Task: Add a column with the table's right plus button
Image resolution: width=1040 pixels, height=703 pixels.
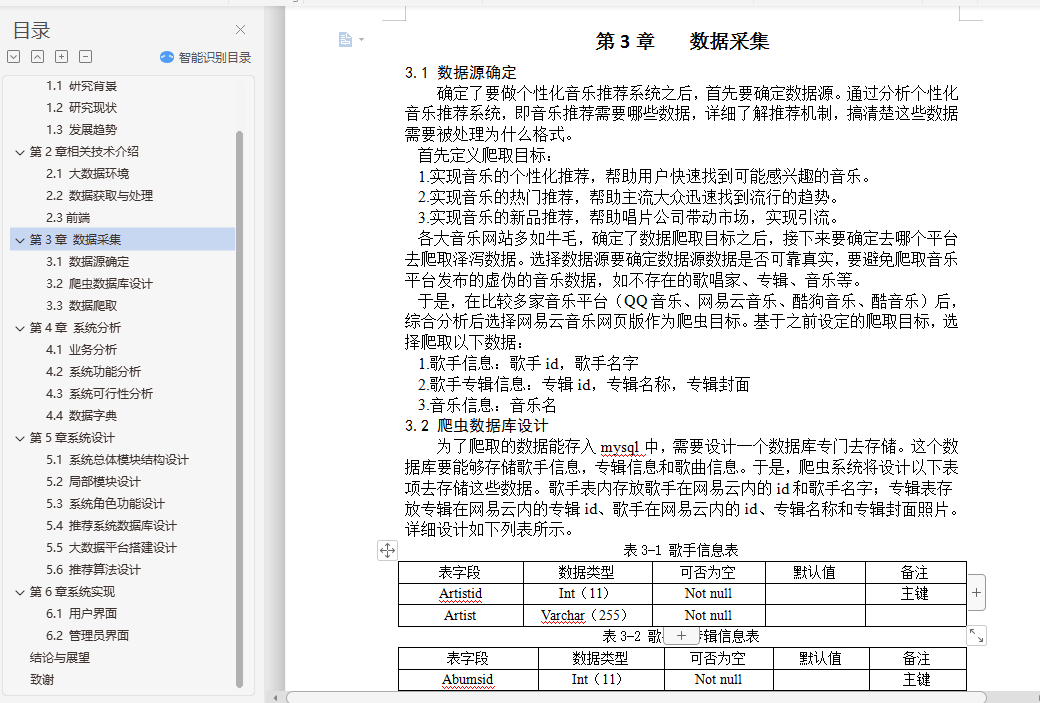Action: click(x=976, y=592)
